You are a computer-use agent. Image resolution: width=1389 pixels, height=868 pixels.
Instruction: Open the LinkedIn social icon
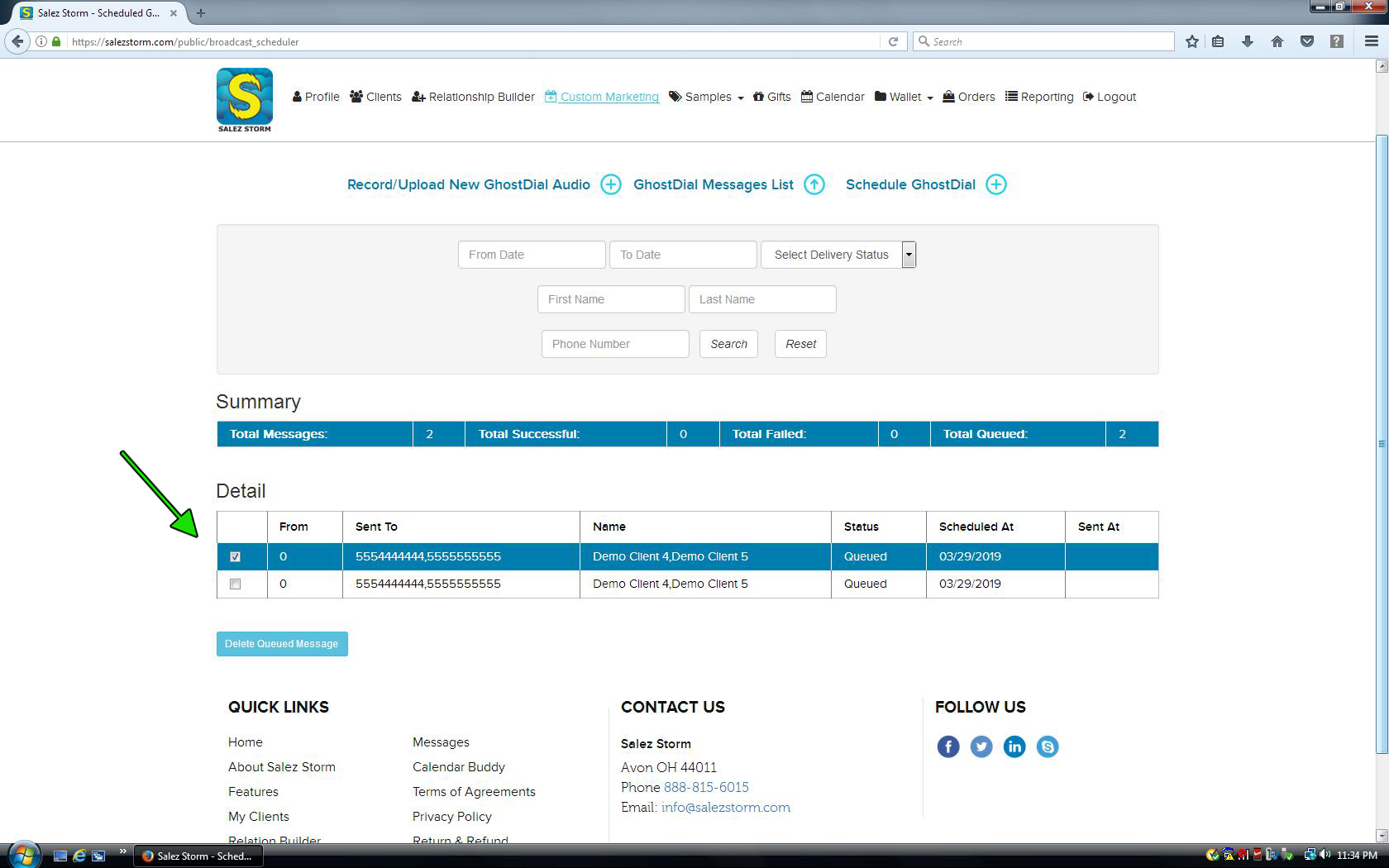click(x=1014, y=746)
